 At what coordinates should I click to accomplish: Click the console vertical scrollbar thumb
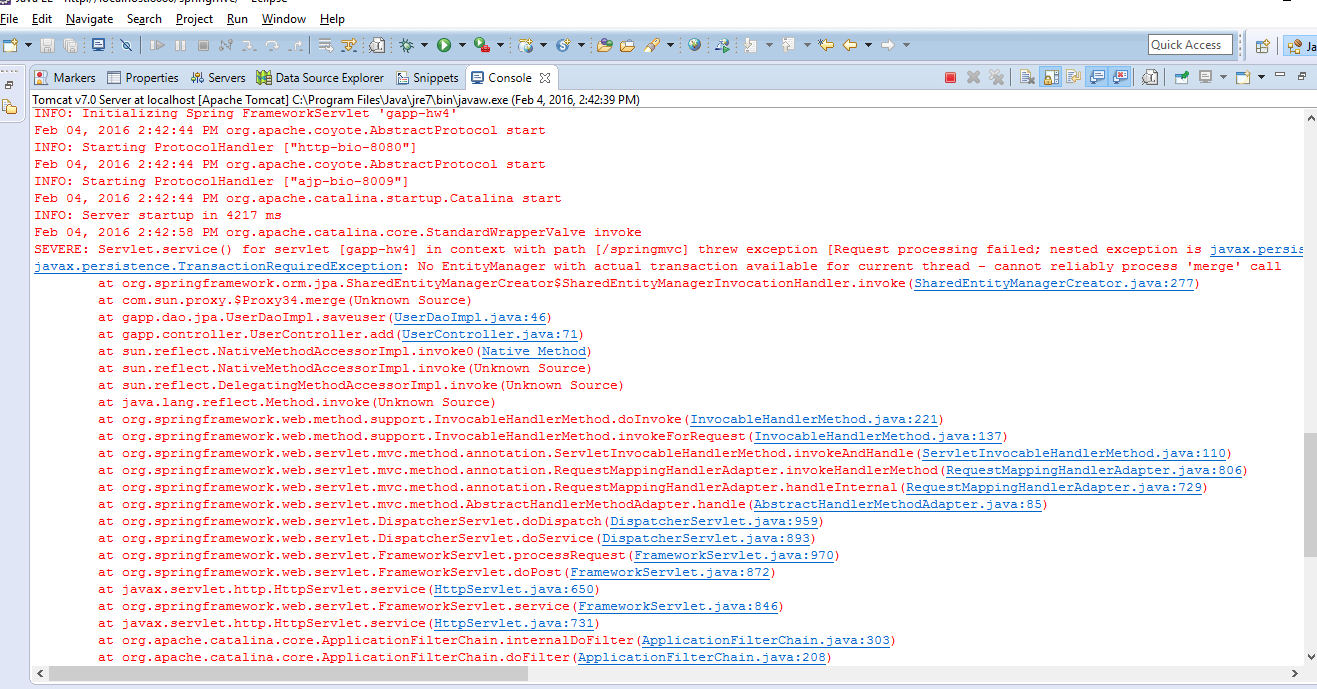click(x=1309, y=494)
